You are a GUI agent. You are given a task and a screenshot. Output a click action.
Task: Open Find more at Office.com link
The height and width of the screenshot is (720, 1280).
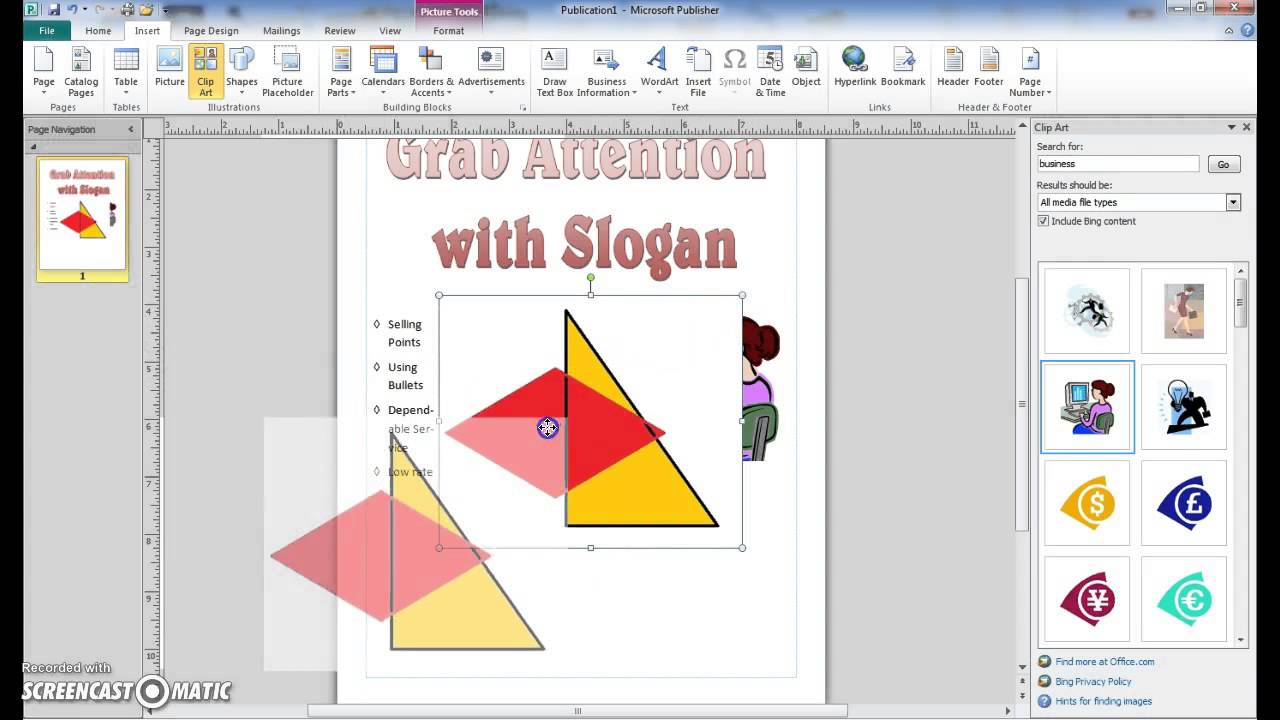point(1104,661)
